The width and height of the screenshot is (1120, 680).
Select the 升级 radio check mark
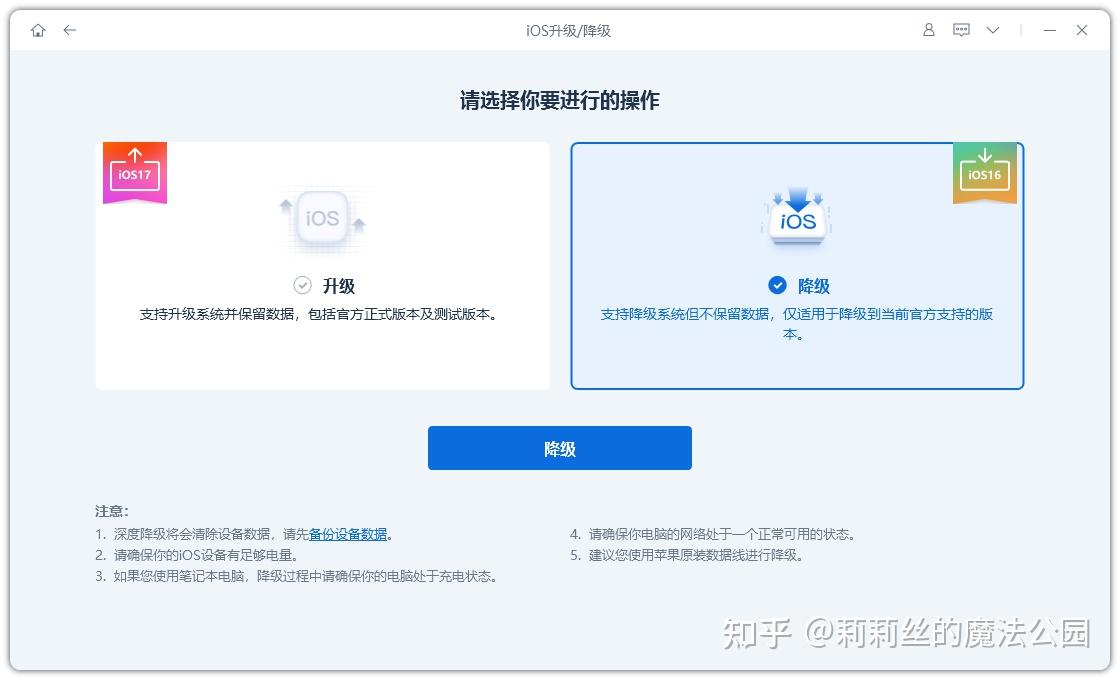(x=302, y=286)
